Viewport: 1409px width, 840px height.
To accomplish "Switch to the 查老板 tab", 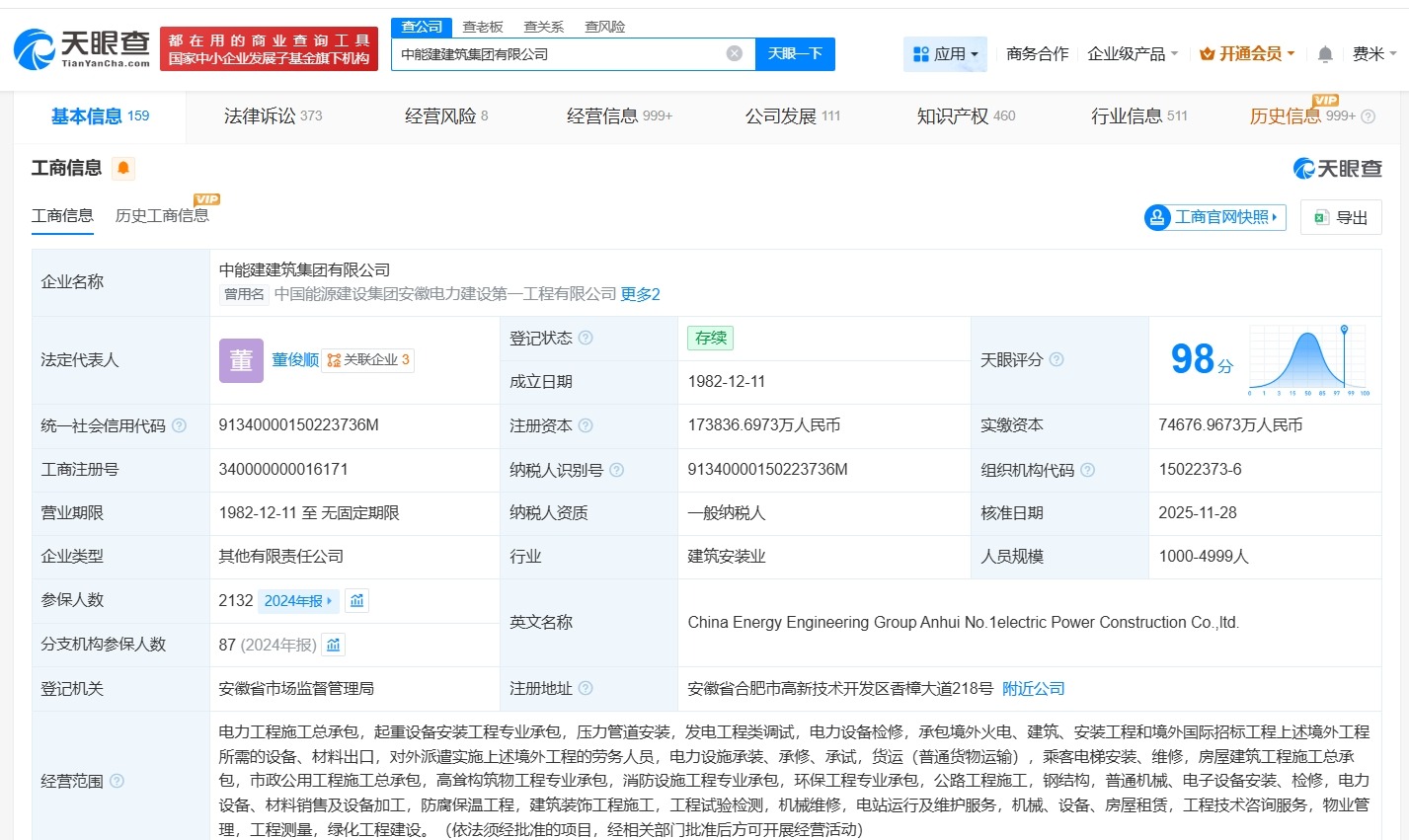I will 483,27.
